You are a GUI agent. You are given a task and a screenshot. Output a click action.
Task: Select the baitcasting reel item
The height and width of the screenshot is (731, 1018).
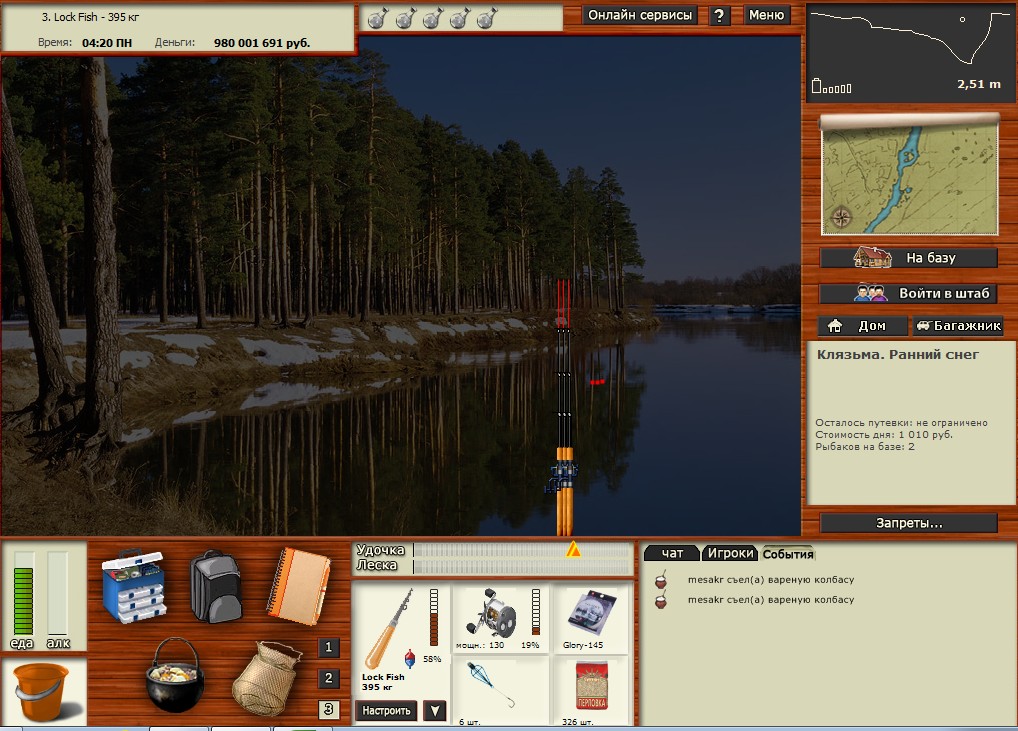point(497,617)
